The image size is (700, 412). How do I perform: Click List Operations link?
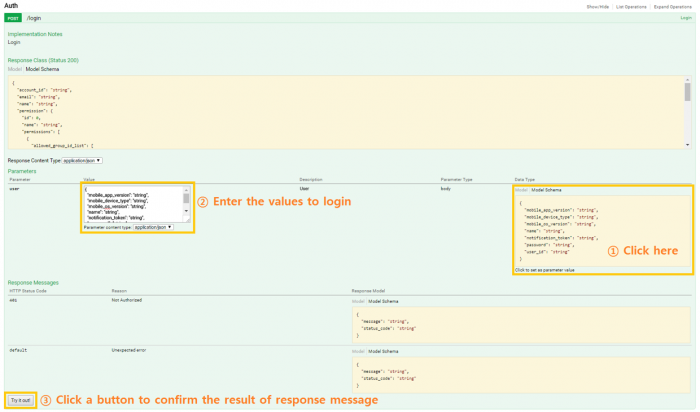click(631, 6)
